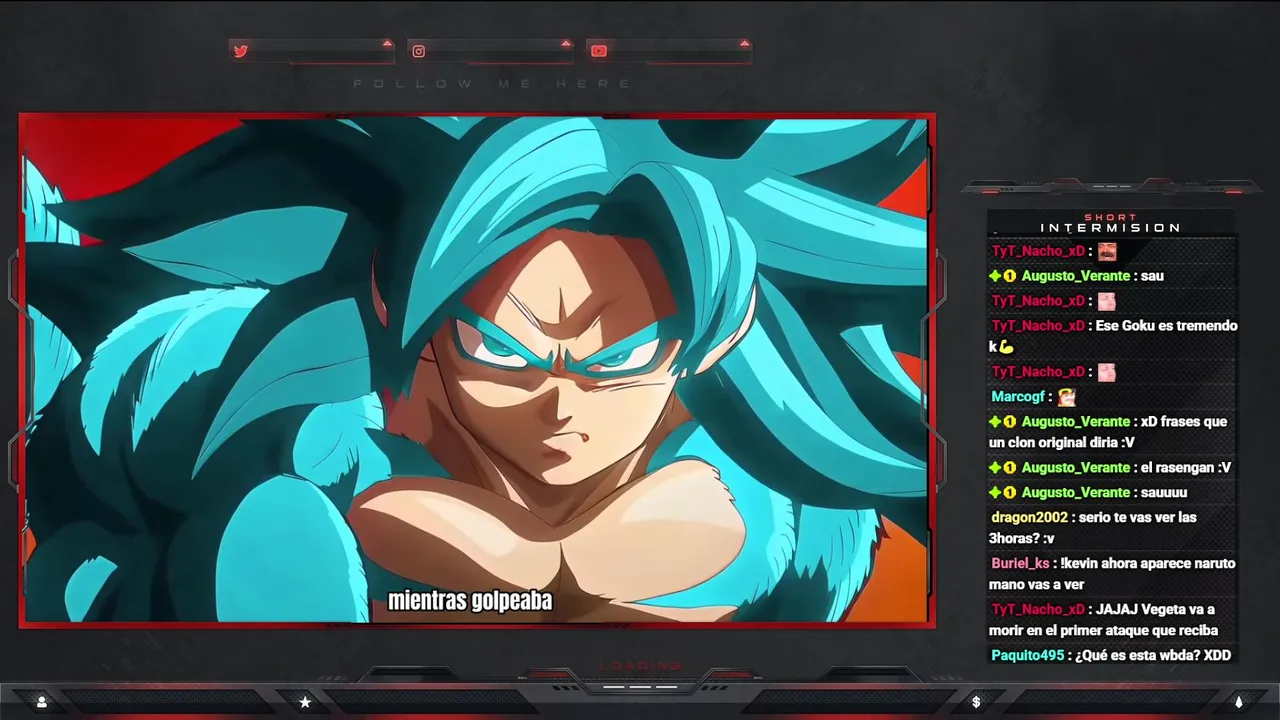Viewport: 1280px width, 720px height.
Task: Click the flexed bicep emoji after 'k'
Action: [1006, 347]
